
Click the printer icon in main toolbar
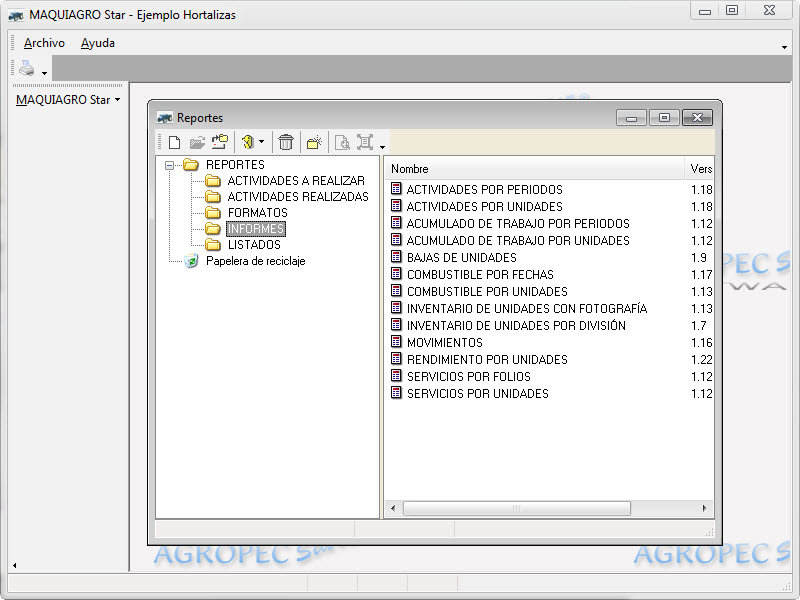click(27, 68)
